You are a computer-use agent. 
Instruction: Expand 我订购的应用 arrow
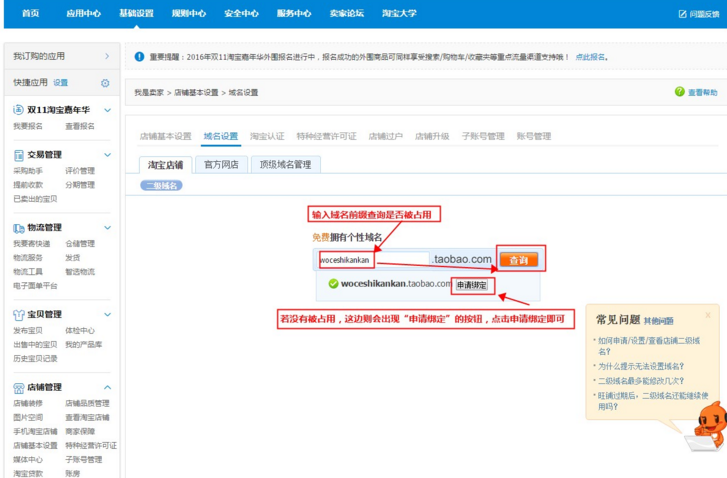click(107, 56)
